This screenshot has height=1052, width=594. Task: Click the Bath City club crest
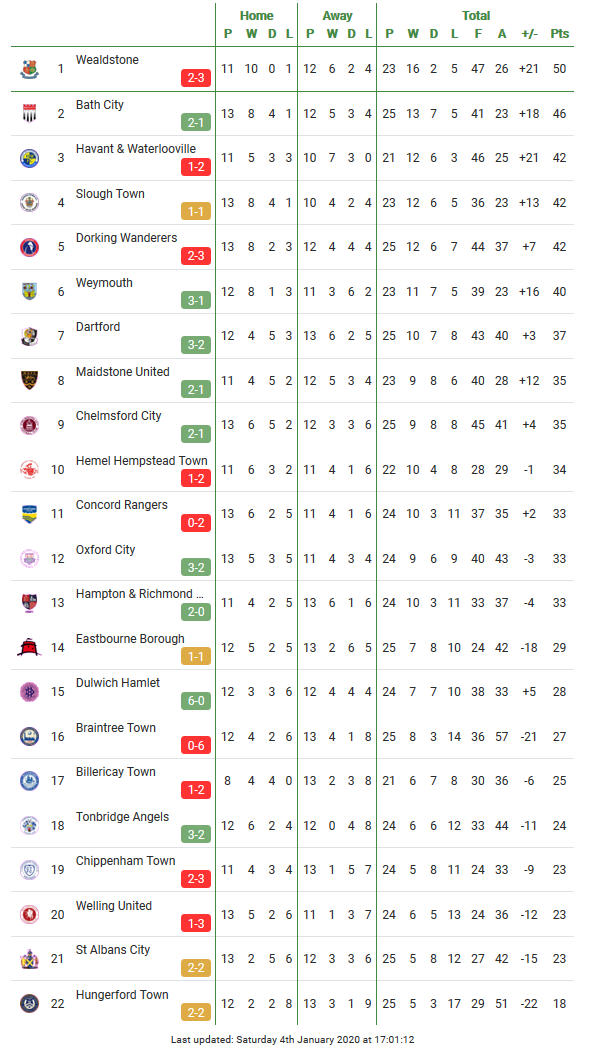(x=30, y=113)
